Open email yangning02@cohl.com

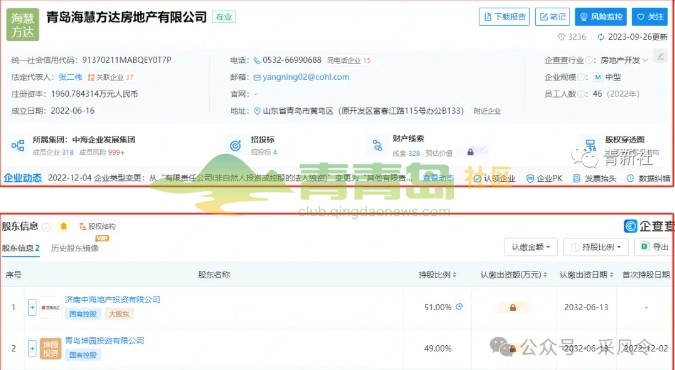tap(306, 77)
